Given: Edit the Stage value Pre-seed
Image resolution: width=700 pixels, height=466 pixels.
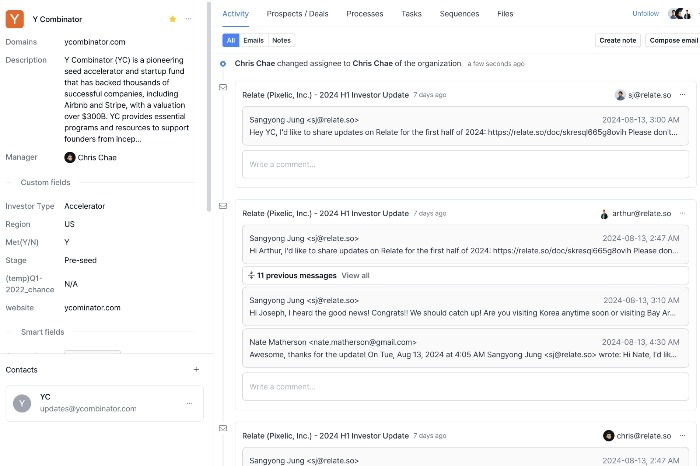Looking at the screenshot, I should [80, 260].
